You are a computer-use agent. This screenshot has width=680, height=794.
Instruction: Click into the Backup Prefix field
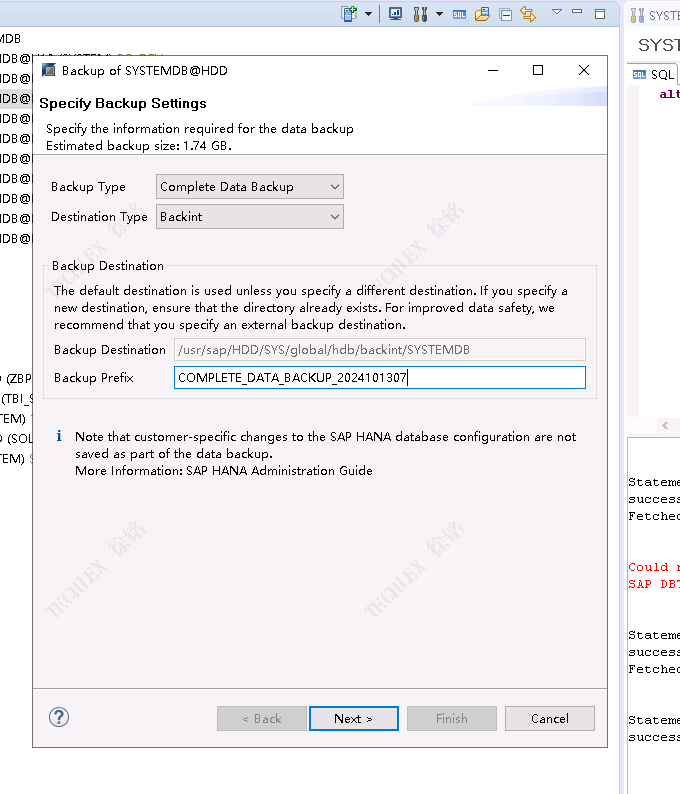point(379,378)
